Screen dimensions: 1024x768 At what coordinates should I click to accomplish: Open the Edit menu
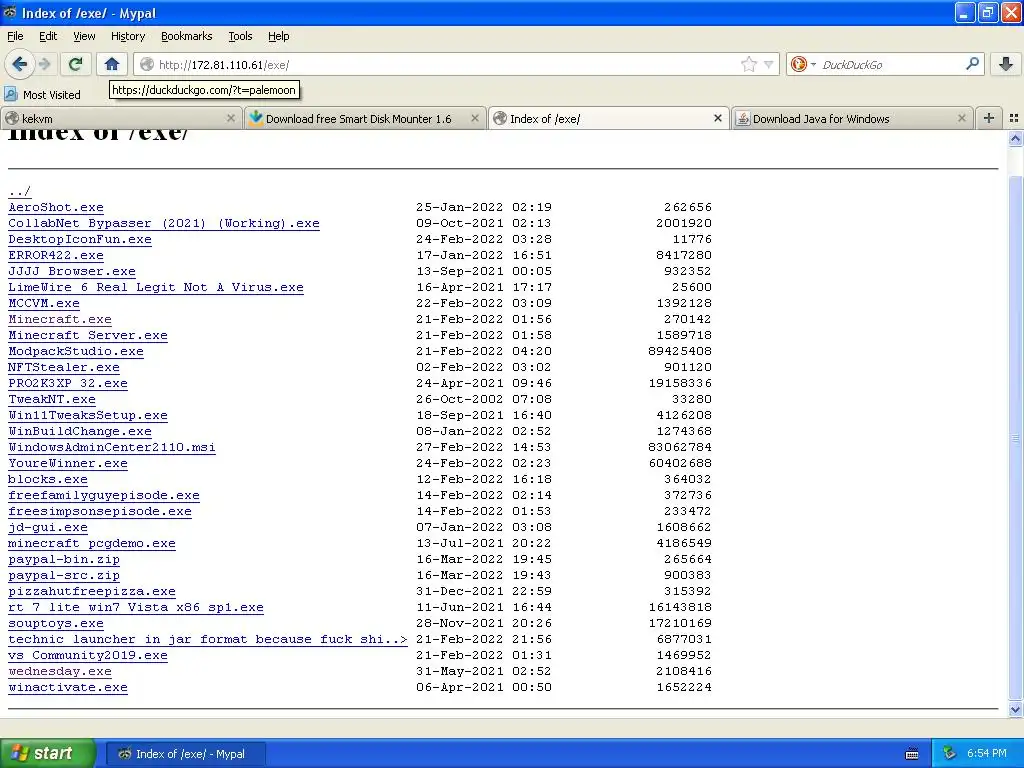(x=48, y=36)
